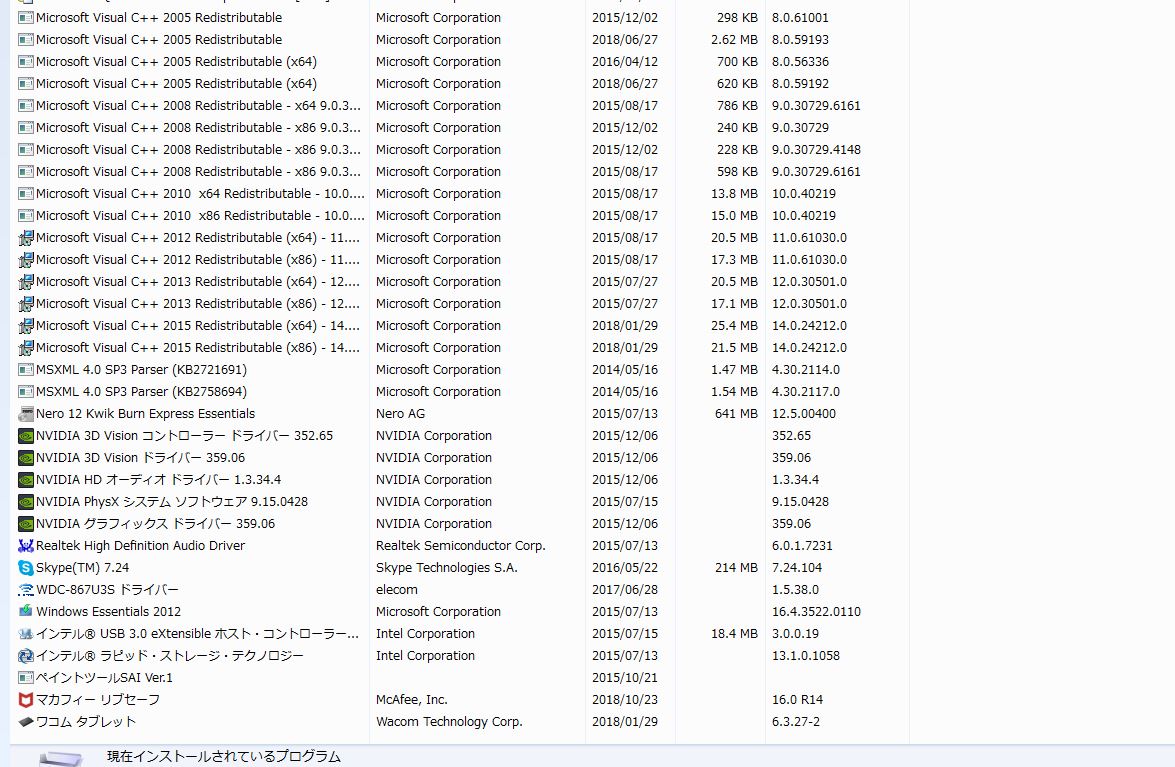Click the Visual C++ 2013 Redistributable (x86) icon
This screenshot has width=1175, height=767.
(25, 304)
